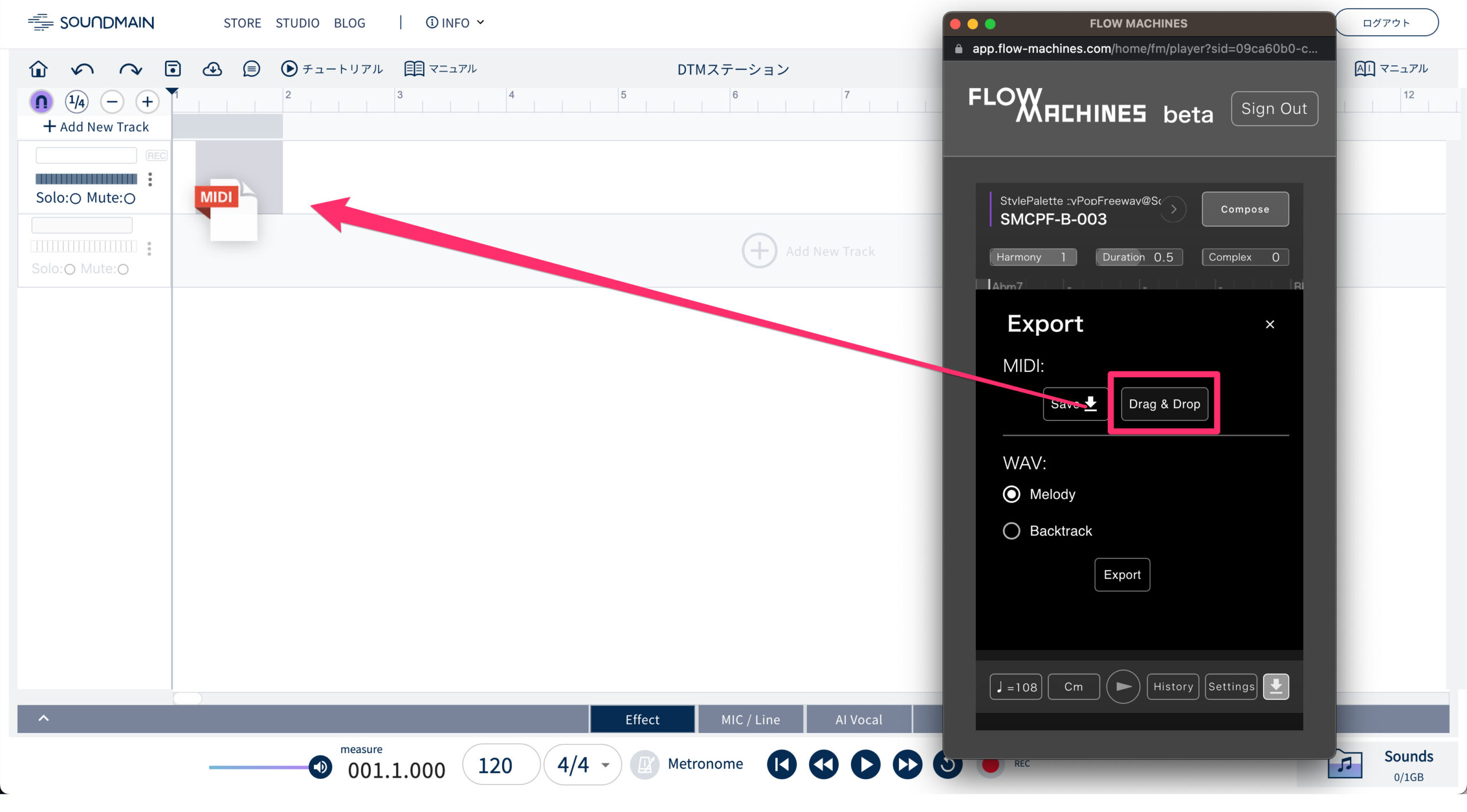Click the cloud download icon
Image resolution: width=1467 pixels, height=812 pixels.
tap(212, 69)
